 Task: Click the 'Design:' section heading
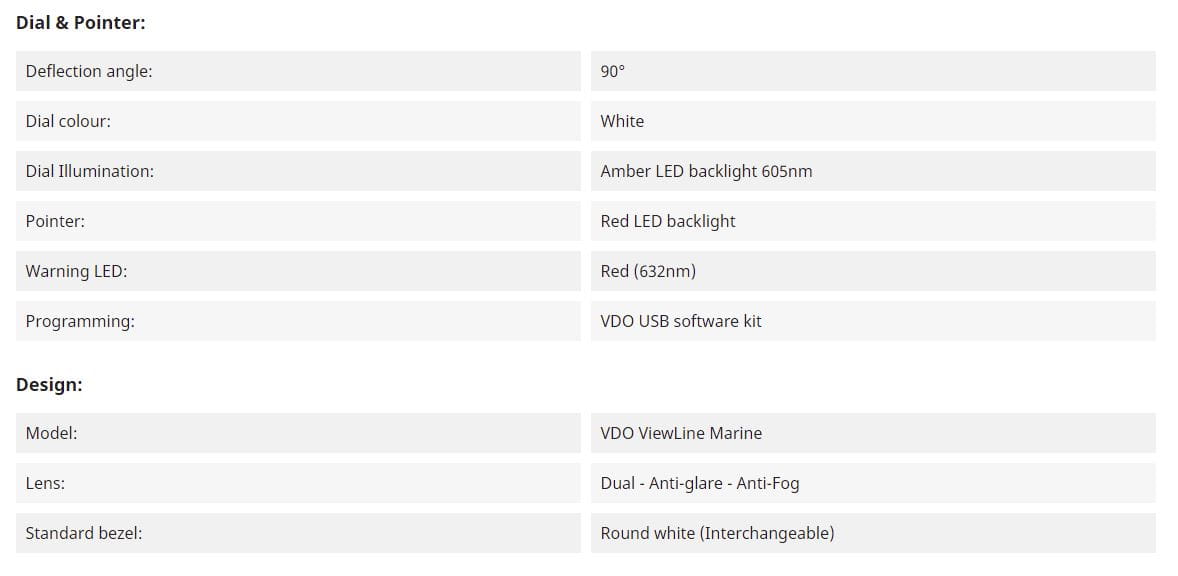tap(49, 384)
